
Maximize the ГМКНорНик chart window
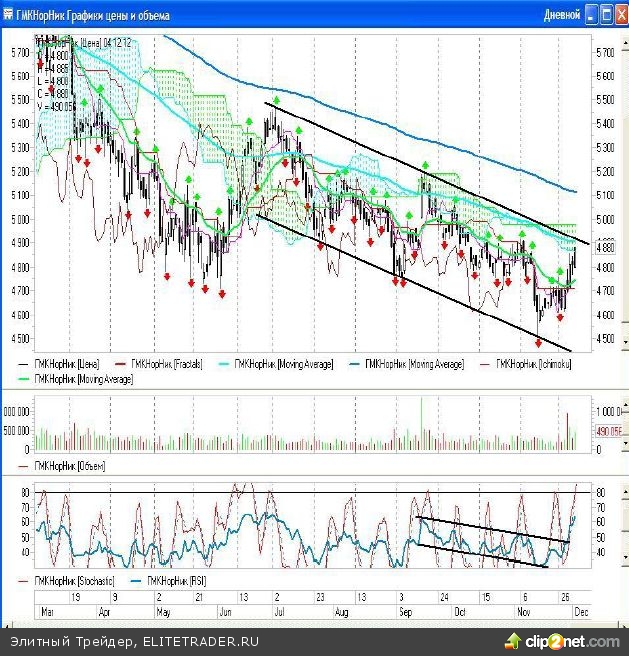point(605,15)
